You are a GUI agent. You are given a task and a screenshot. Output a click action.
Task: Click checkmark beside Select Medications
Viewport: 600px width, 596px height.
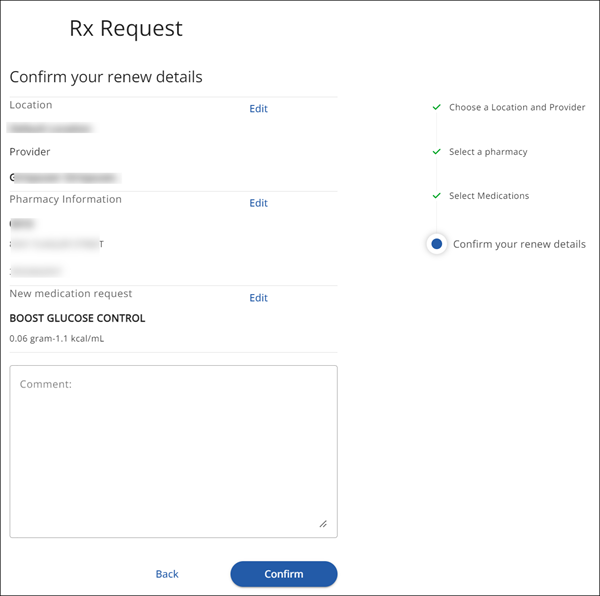pyautogui.click(x=437, y=195)
